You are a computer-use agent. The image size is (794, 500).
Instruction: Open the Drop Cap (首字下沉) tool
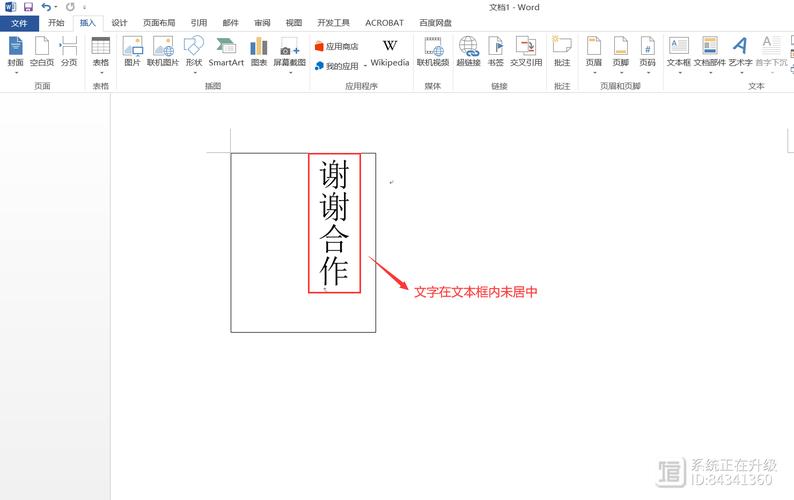[771, 52]
